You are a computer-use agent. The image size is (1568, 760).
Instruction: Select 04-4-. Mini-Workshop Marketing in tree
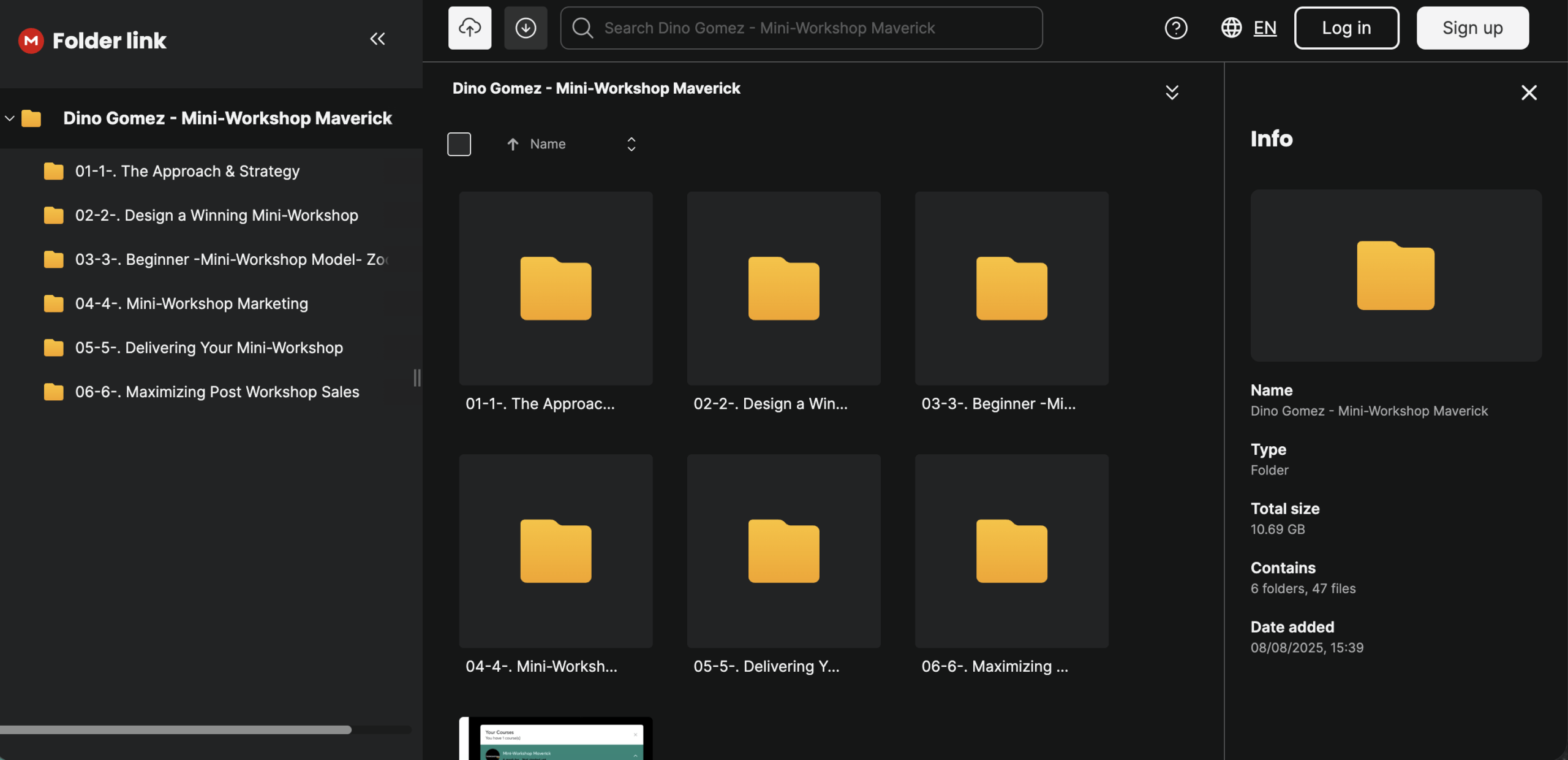(191, 303)
